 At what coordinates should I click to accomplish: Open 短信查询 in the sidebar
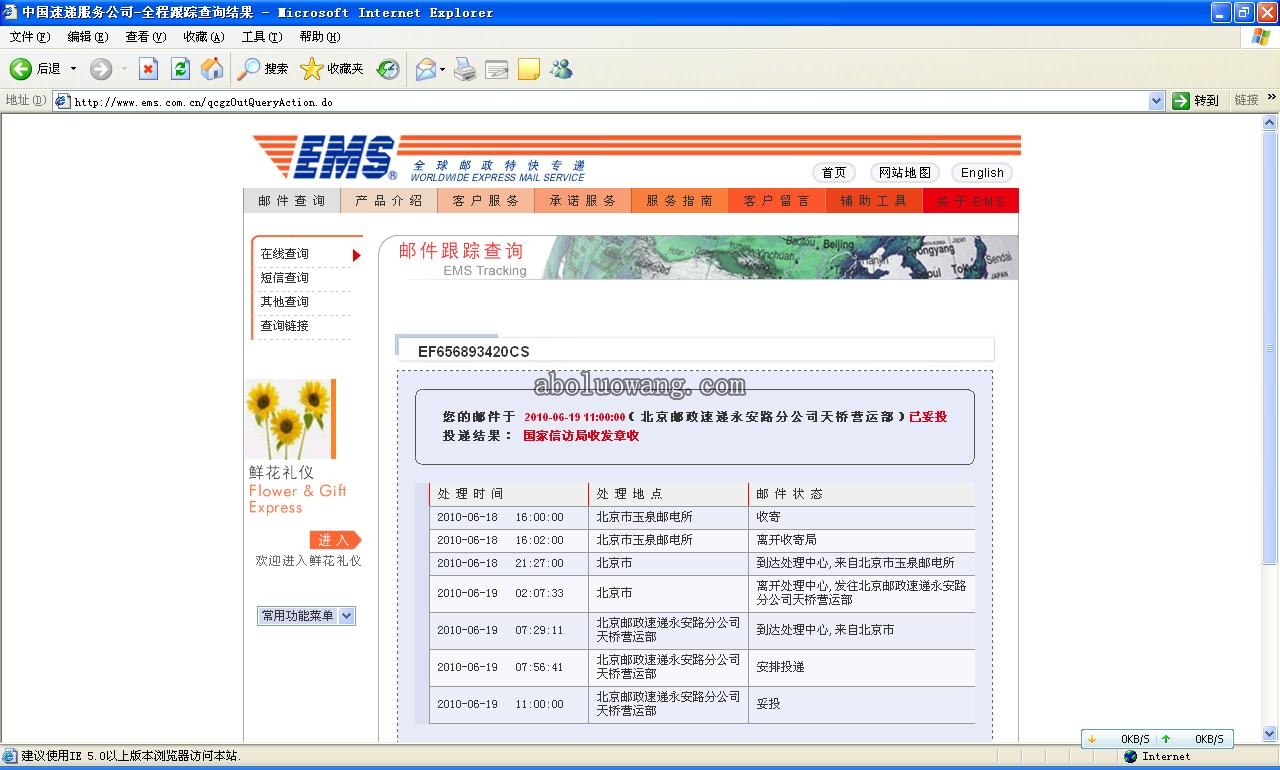point(285,278)
